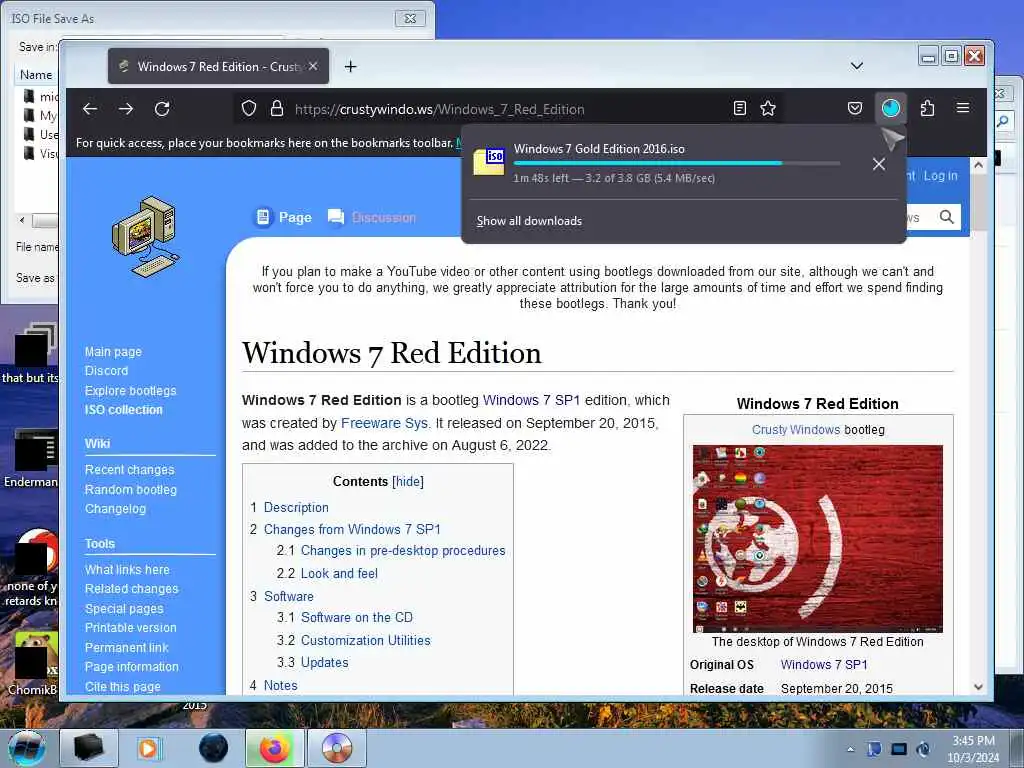Click What links here

tap(127, 569)
